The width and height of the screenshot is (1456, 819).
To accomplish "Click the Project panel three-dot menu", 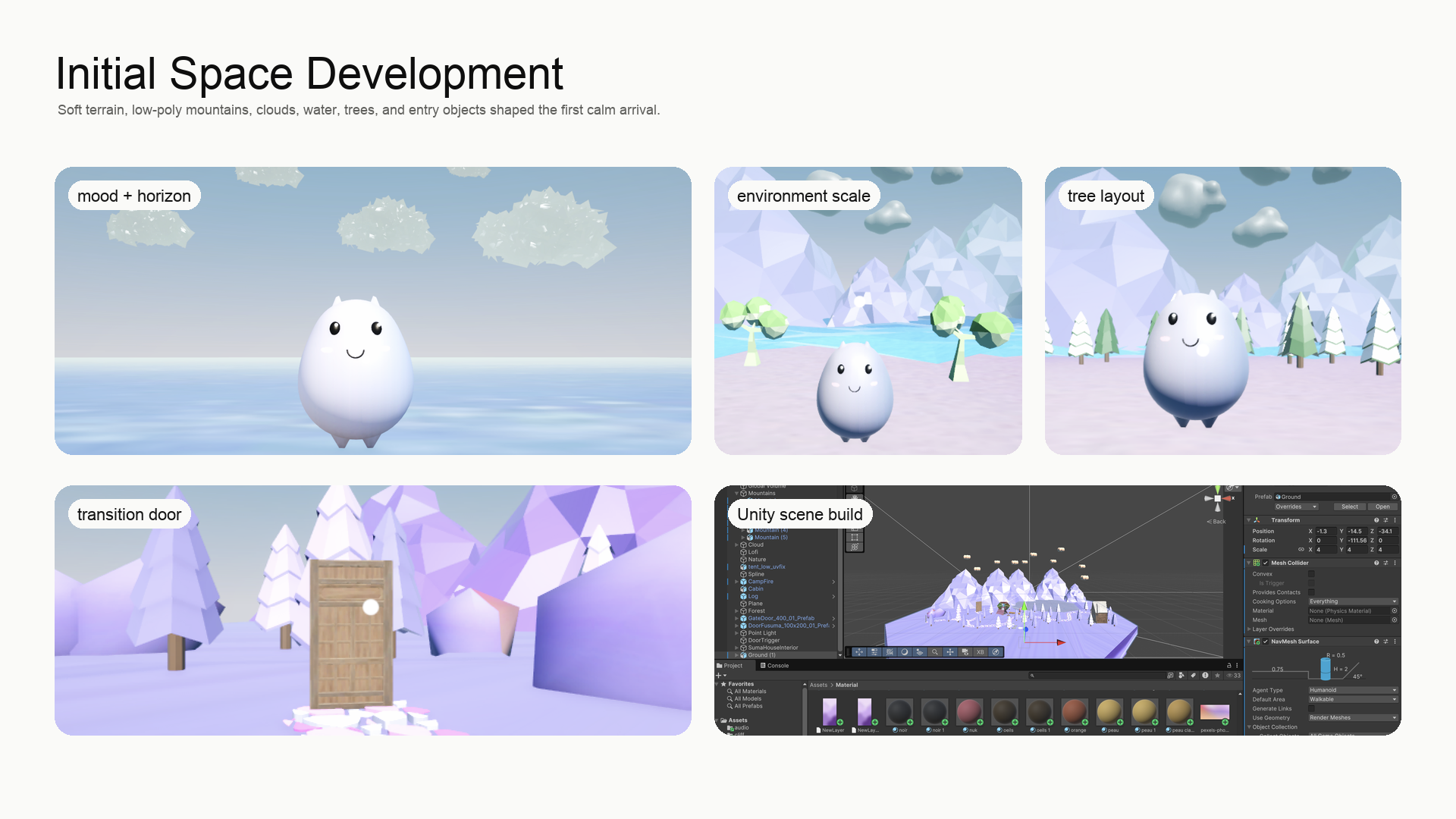I will [1237, 665].
